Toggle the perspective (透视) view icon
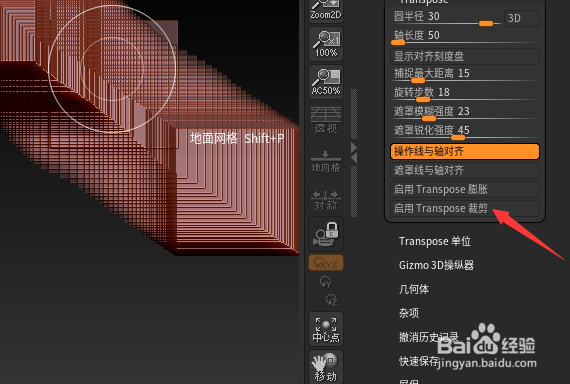This screenshot has width=570, height=384. (x=326, y=120)
